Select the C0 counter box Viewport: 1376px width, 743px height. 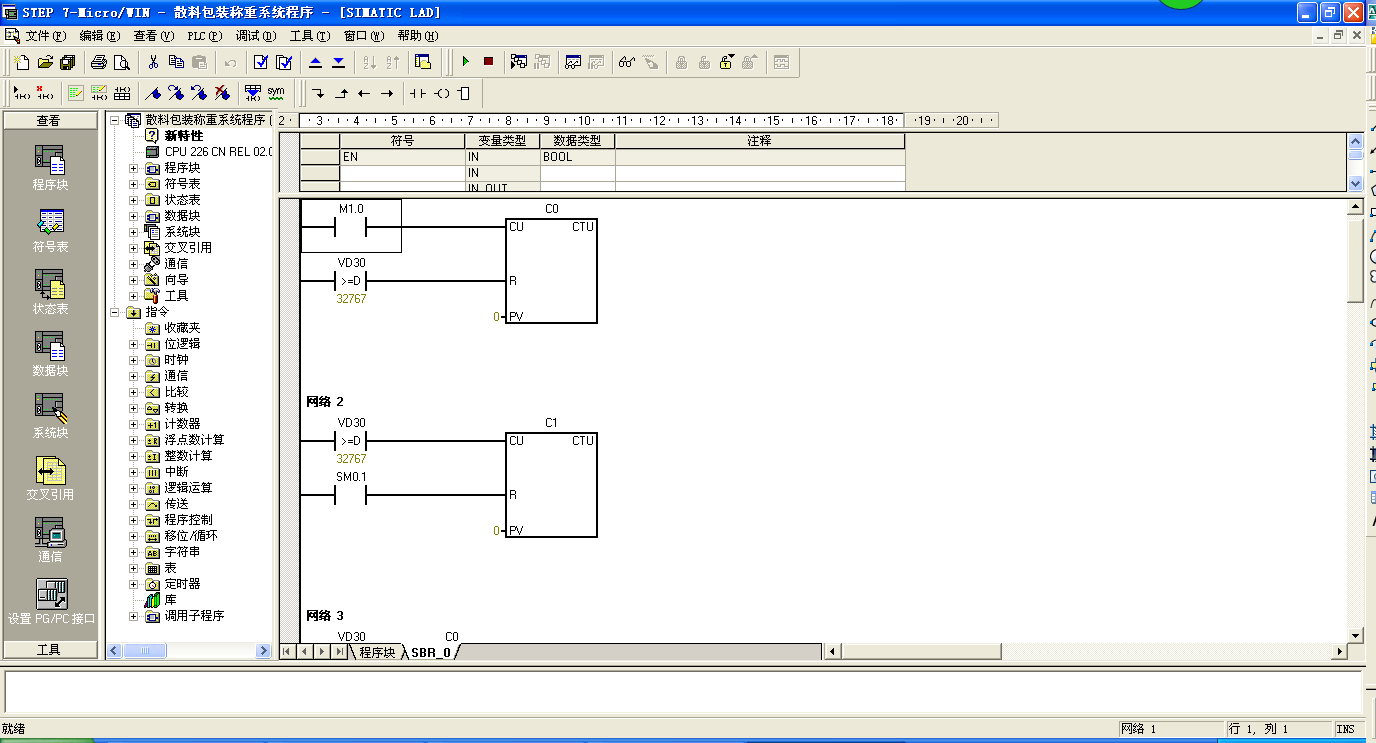552,271
